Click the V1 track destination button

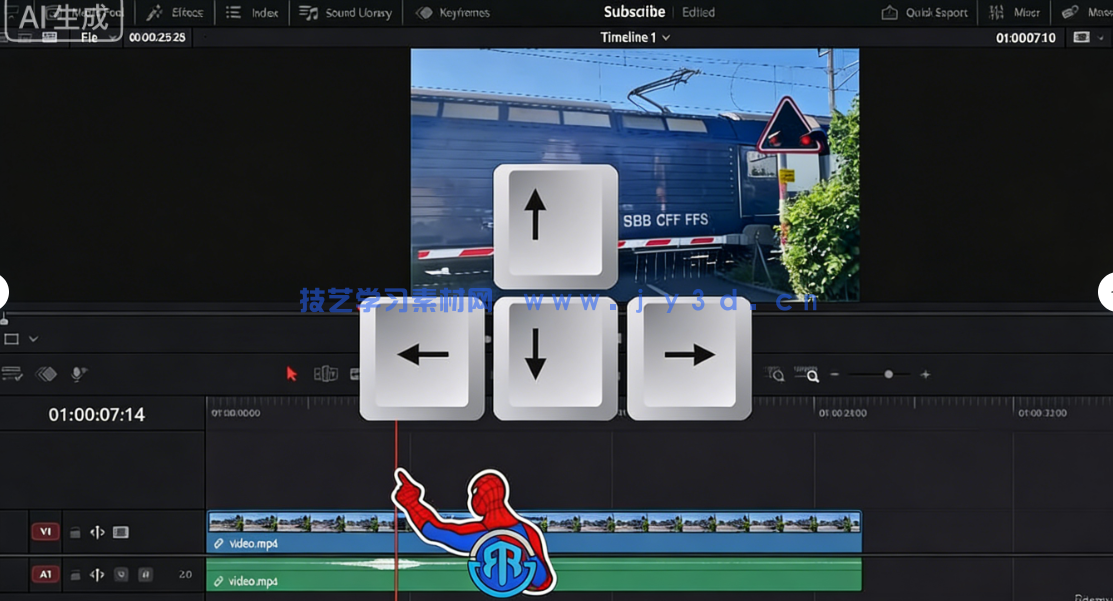click(45, 532)
